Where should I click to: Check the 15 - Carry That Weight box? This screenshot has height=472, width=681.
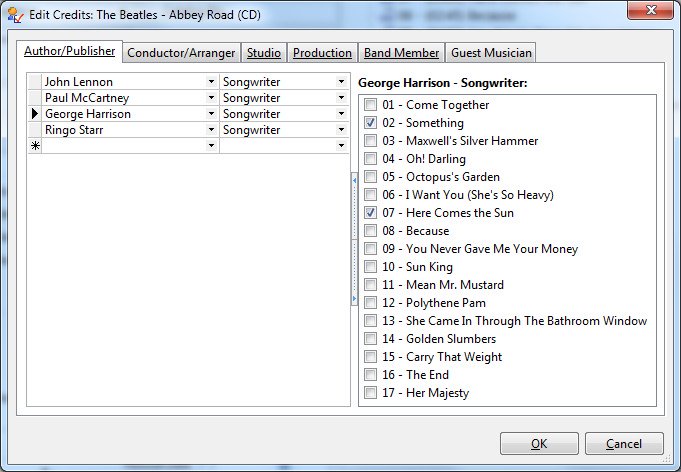tap(370, 357)
